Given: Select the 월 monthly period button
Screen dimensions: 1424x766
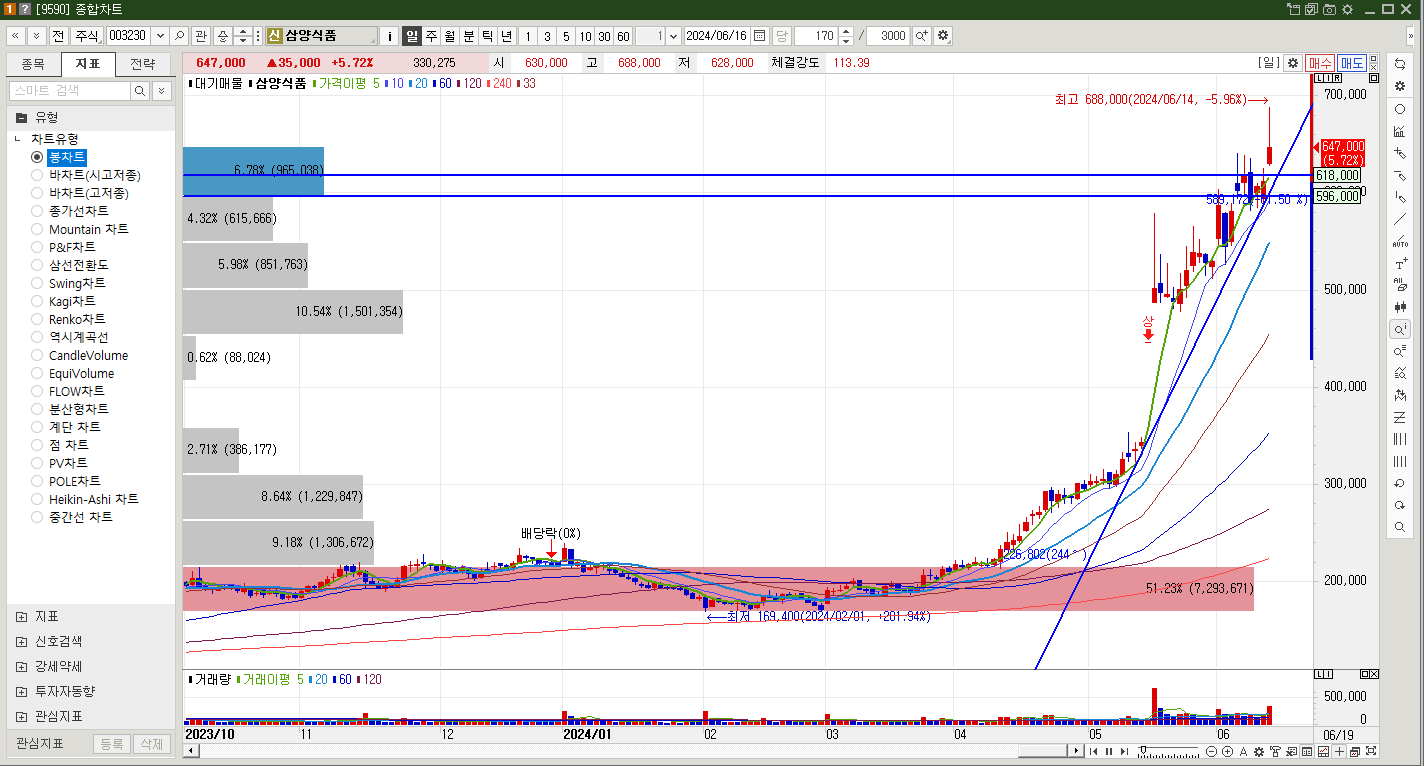Looking at the screenshot, I should [x=450, y=35].
